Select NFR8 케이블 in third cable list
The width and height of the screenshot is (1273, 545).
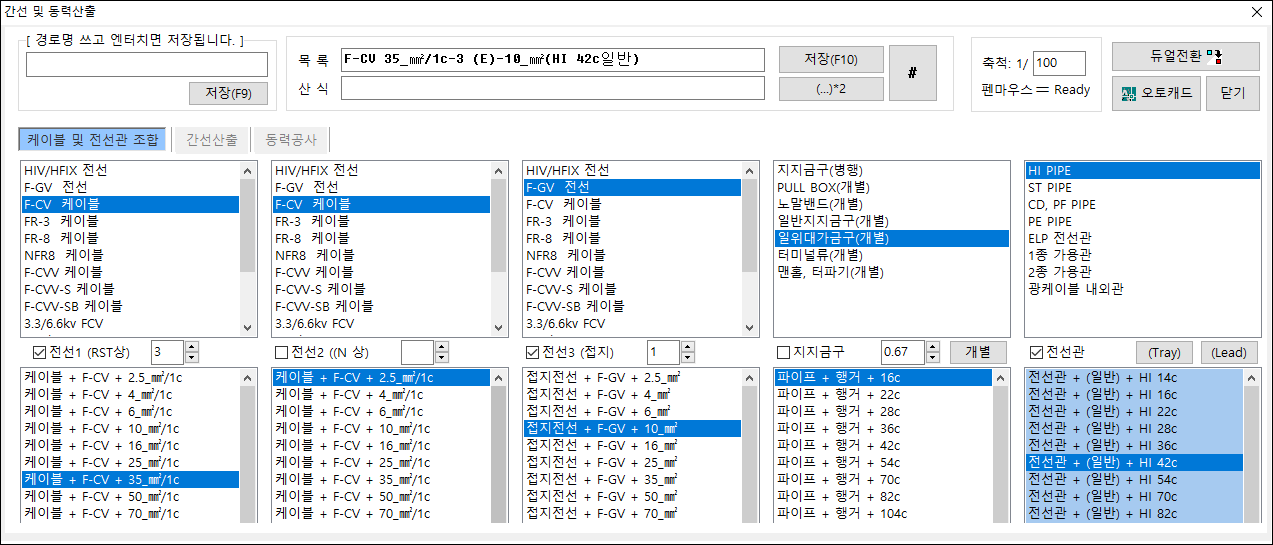(x=633, y=255)
